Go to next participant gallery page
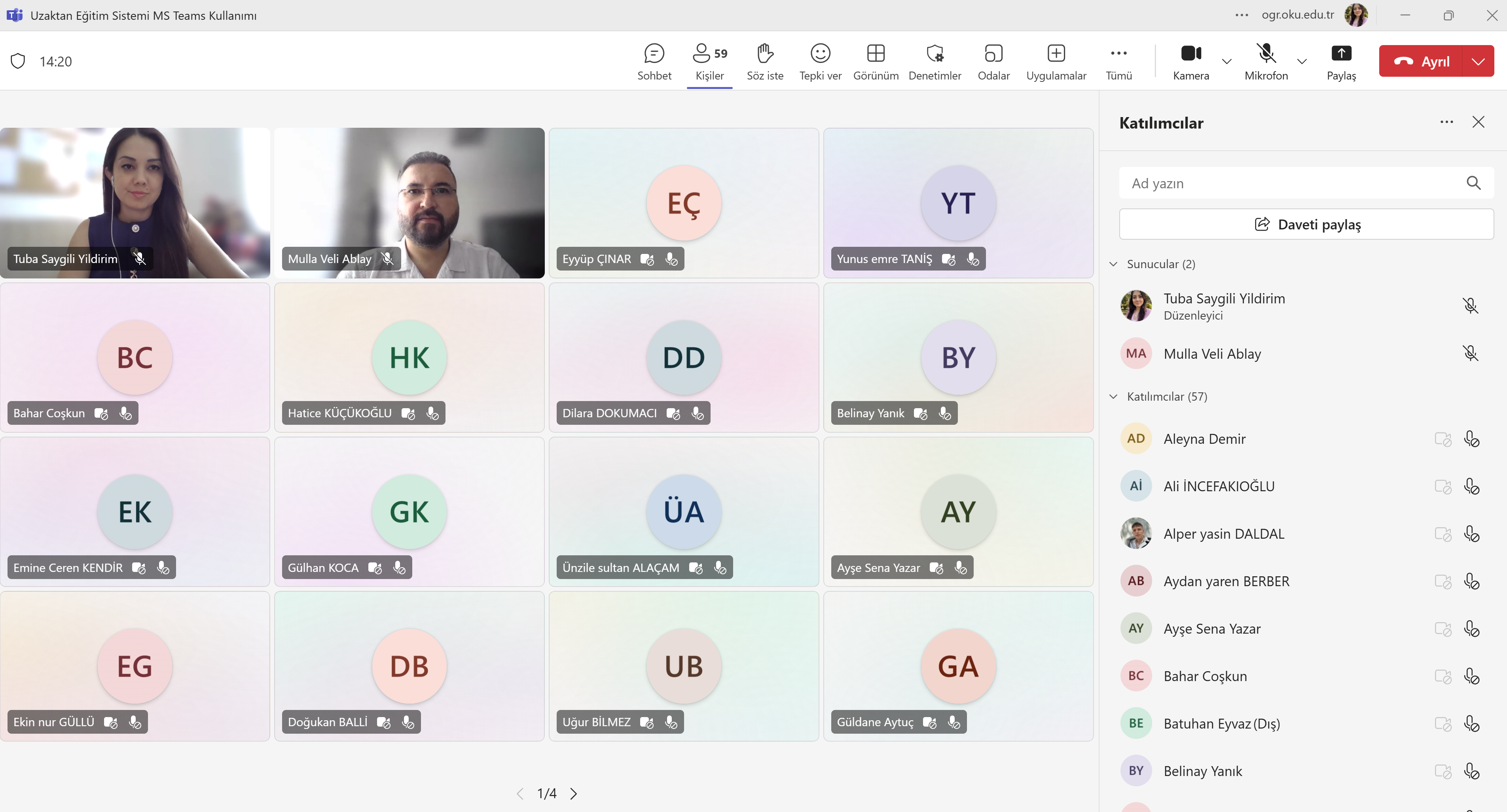The height and width of the screenshot is (812, 1507). [573, 793]
